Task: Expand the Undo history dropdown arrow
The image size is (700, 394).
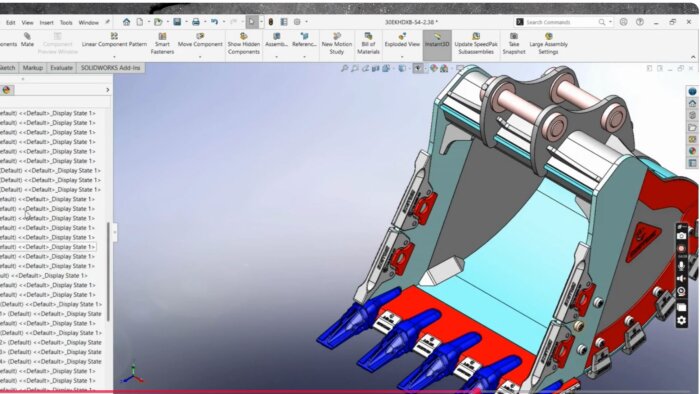Action: tap(224, 22)
